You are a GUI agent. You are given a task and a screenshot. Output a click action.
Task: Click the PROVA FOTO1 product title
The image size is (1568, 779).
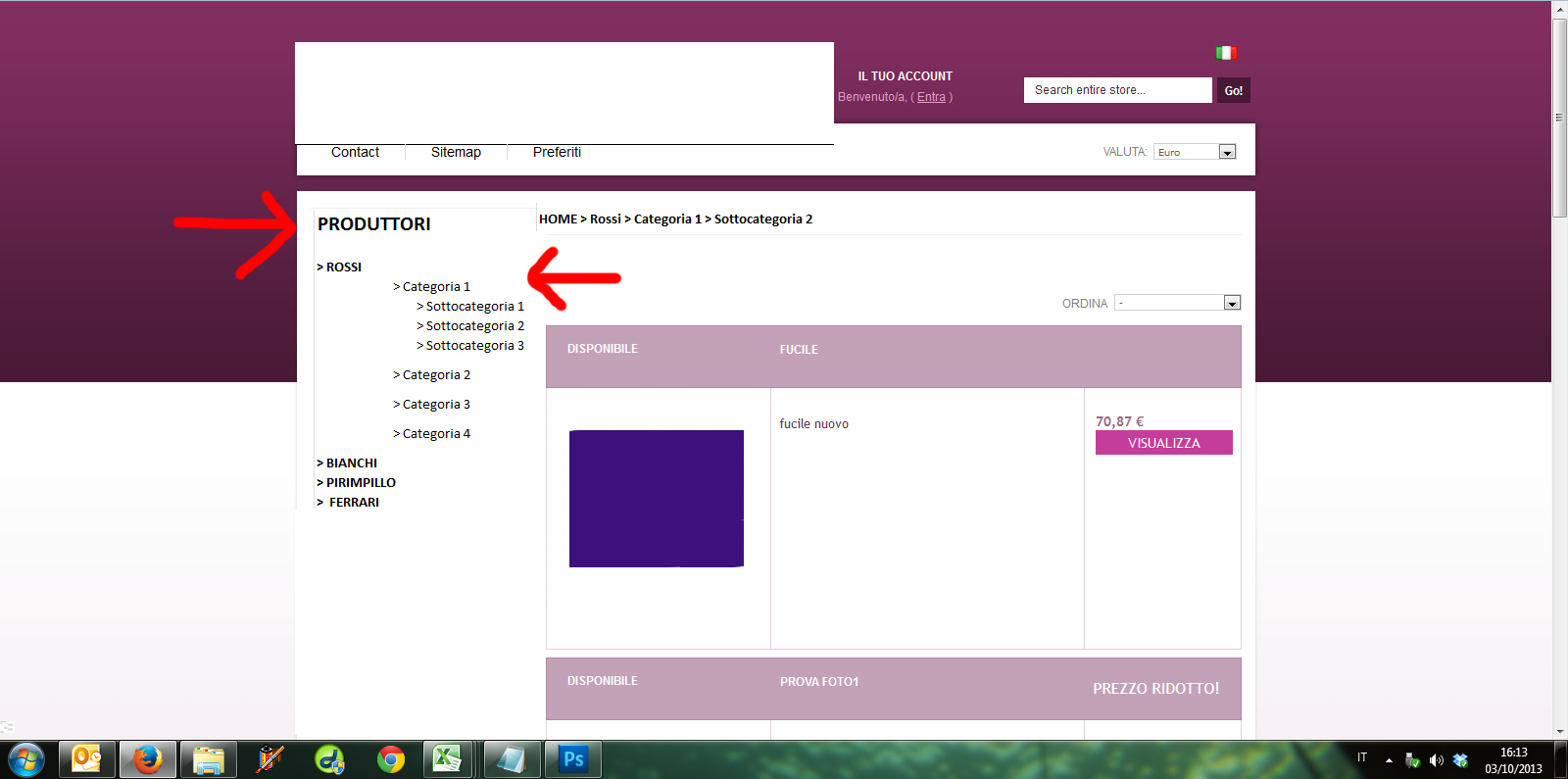(x=819, y=681)
